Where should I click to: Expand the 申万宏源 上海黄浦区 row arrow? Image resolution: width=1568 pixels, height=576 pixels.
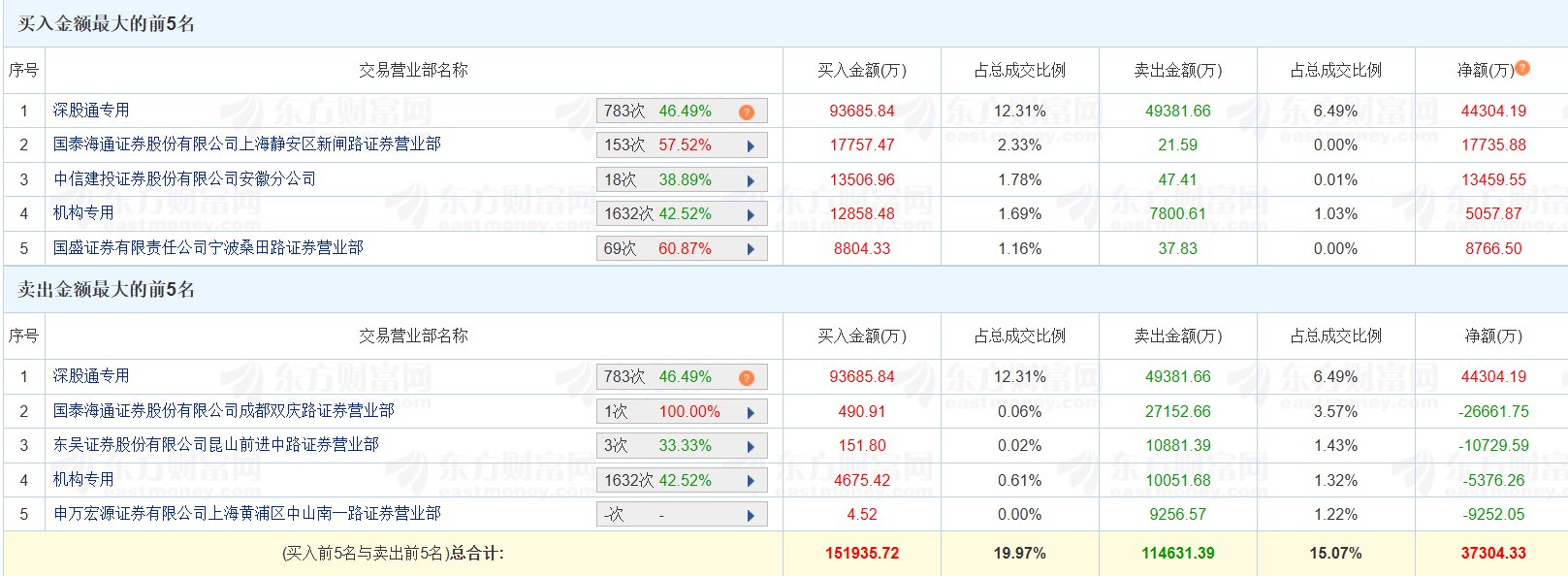(x=751, y=515)
